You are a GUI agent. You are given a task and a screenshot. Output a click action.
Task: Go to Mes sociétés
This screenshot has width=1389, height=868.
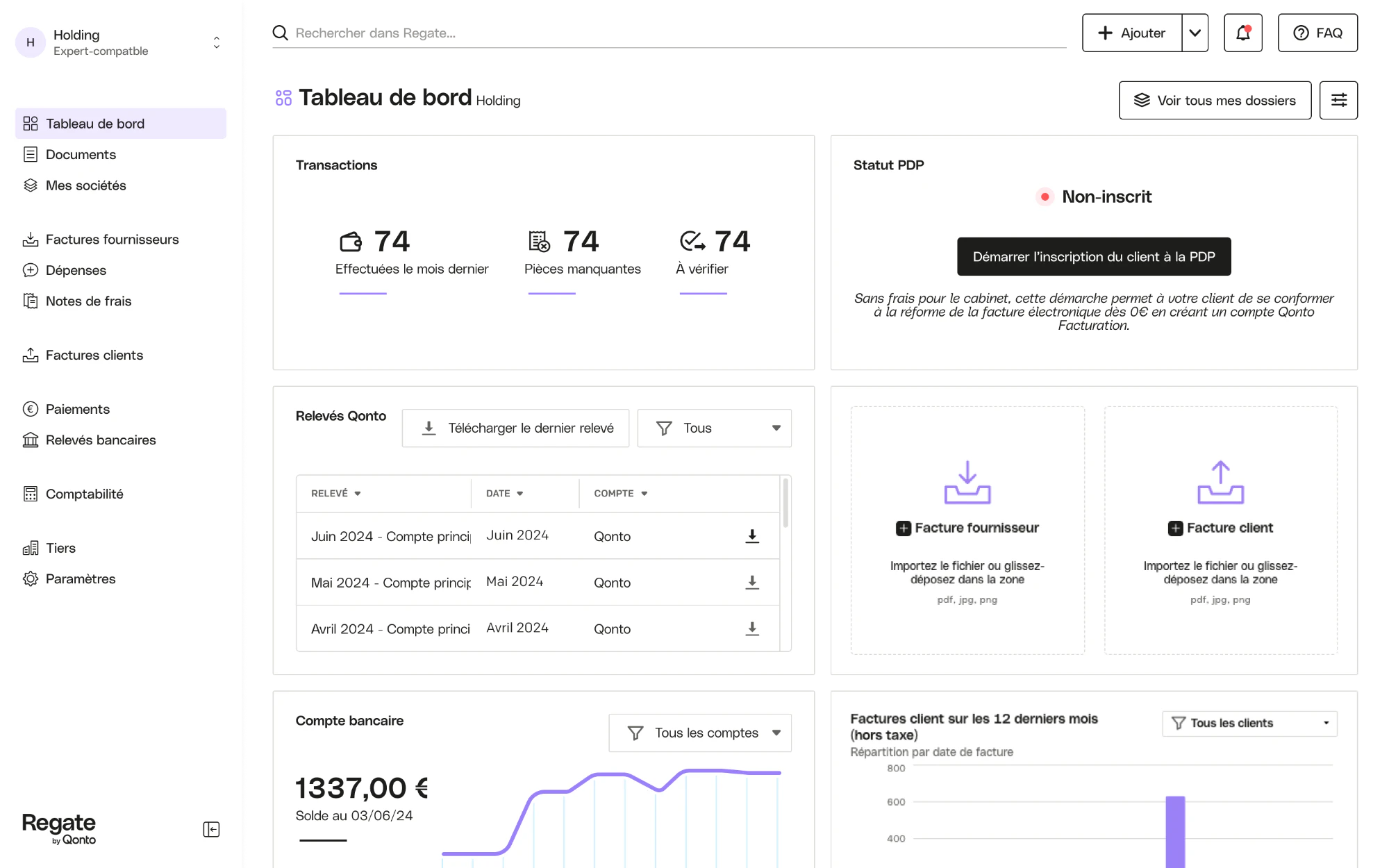click(121, 185)
